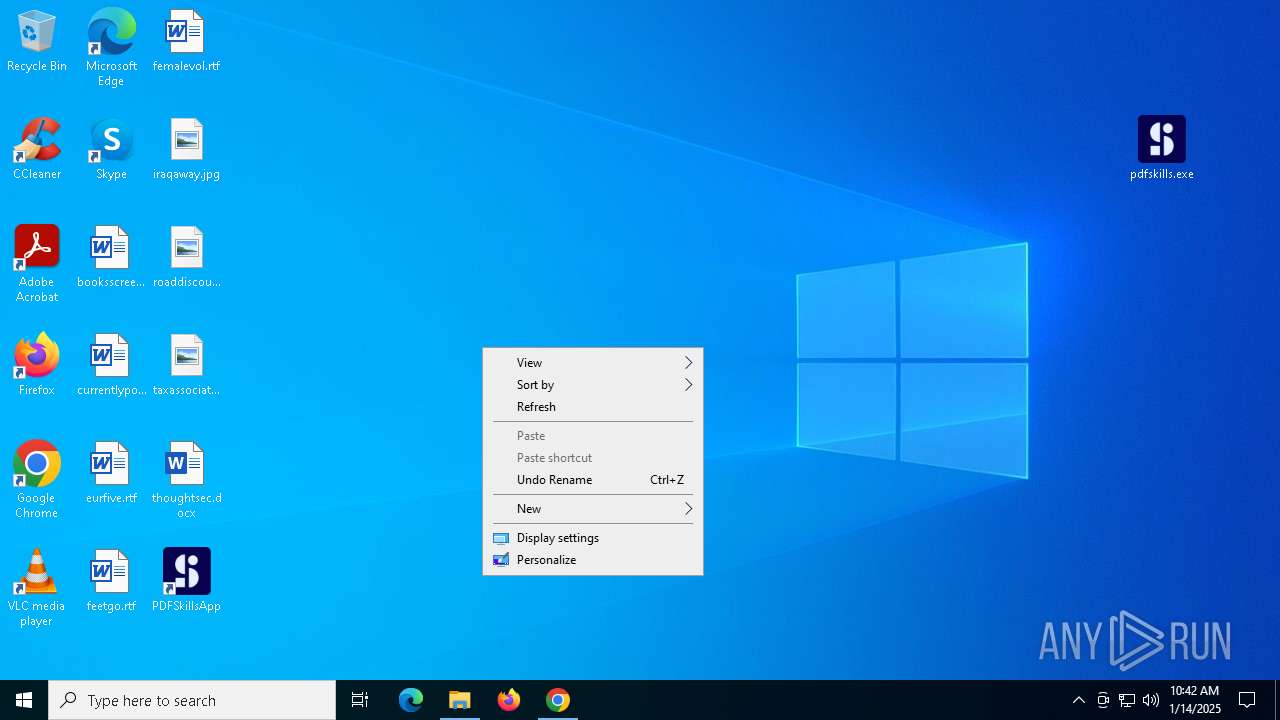Select the Microsoft Edge desktop shortcut
Screen dimensions: 1280x720
pos(111,48)
